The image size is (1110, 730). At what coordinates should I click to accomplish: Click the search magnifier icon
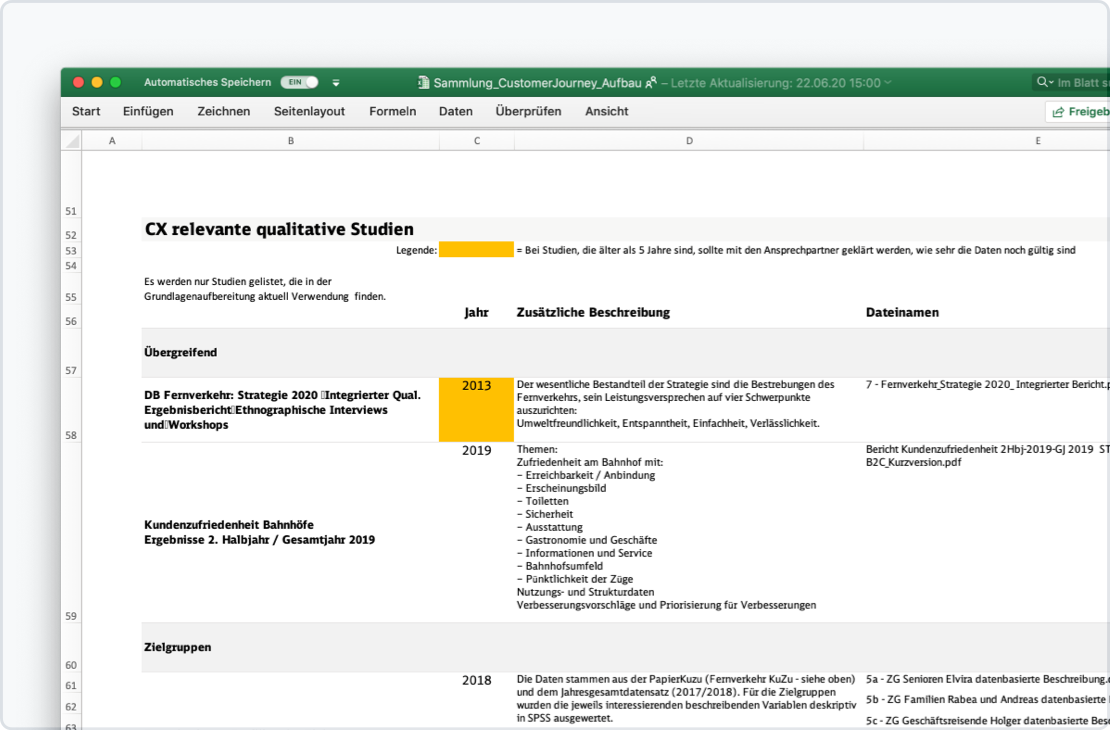(x=1044, y=82)
